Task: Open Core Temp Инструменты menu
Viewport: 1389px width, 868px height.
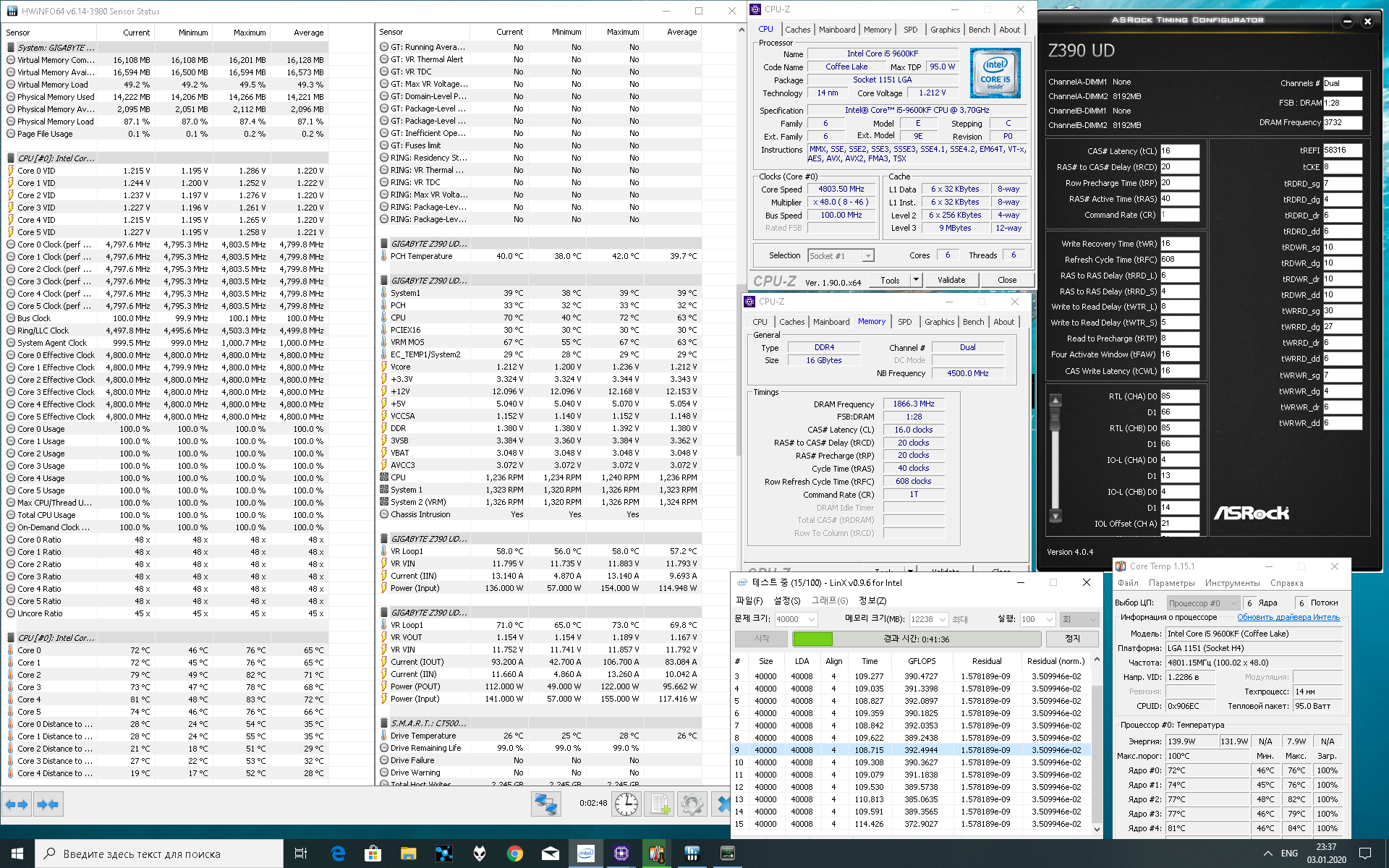Action: (x=1232, y=583)
